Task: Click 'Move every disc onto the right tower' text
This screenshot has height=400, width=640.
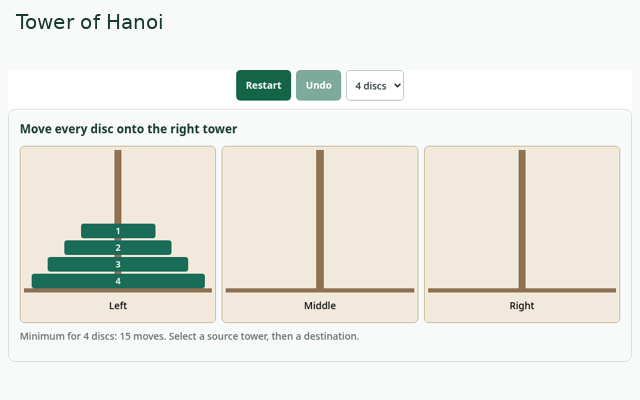Action: tap(129, 129)
